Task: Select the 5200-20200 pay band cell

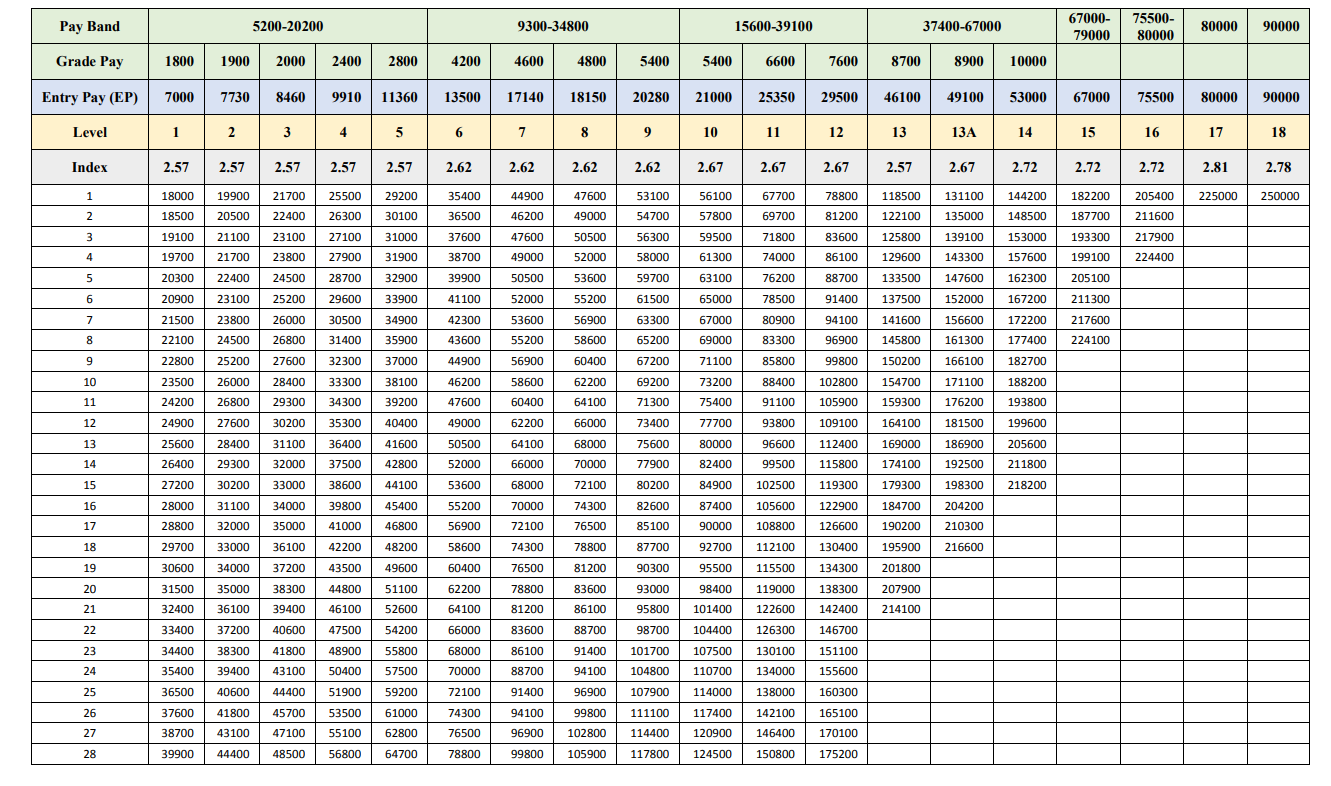Action: point(288,26)
